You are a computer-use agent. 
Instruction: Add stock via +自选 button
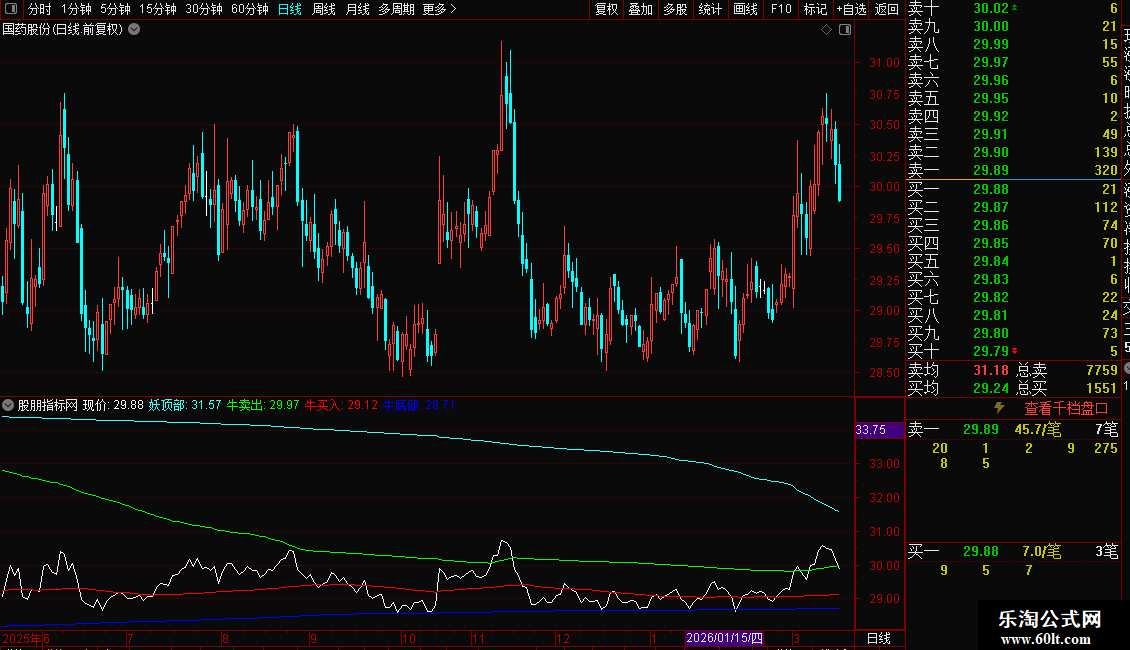pos(851,9)
